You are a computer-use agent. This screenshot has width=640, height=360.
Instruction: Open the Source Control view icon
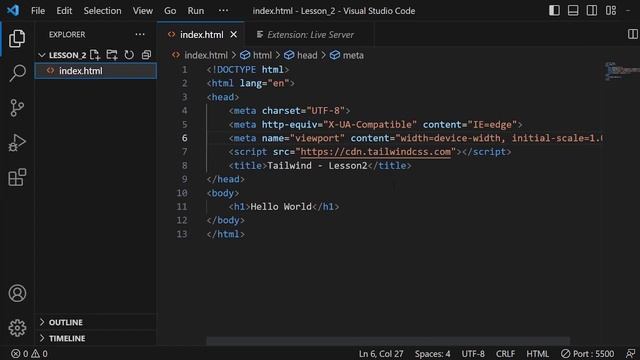click(x=17, y=108)
